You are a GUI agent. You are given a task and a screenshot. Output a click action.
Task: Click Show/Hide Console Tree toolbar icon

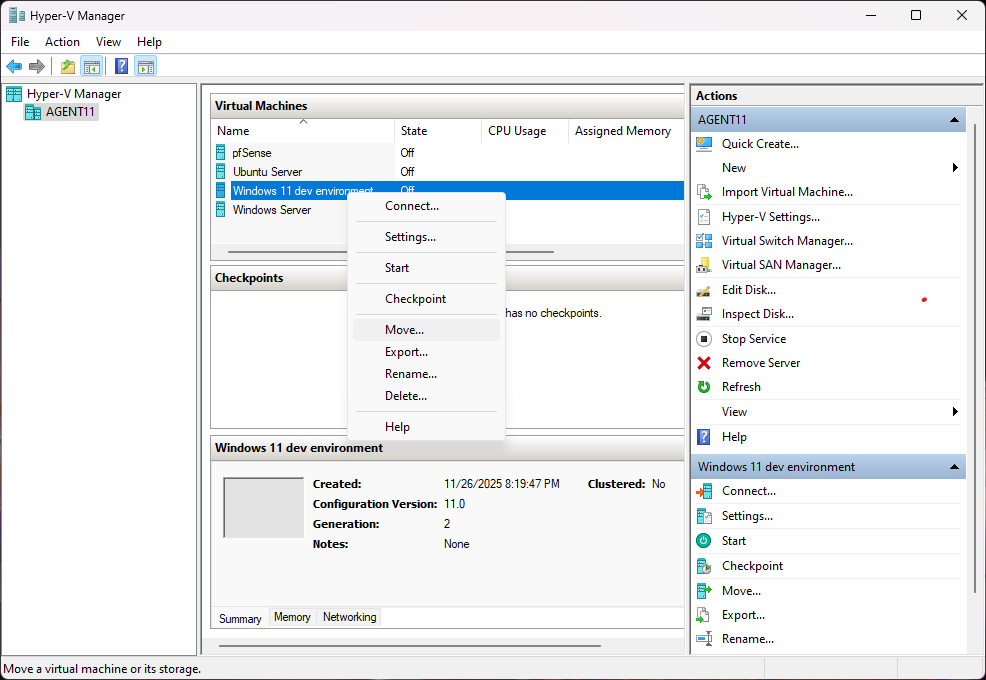pos(92,67)
